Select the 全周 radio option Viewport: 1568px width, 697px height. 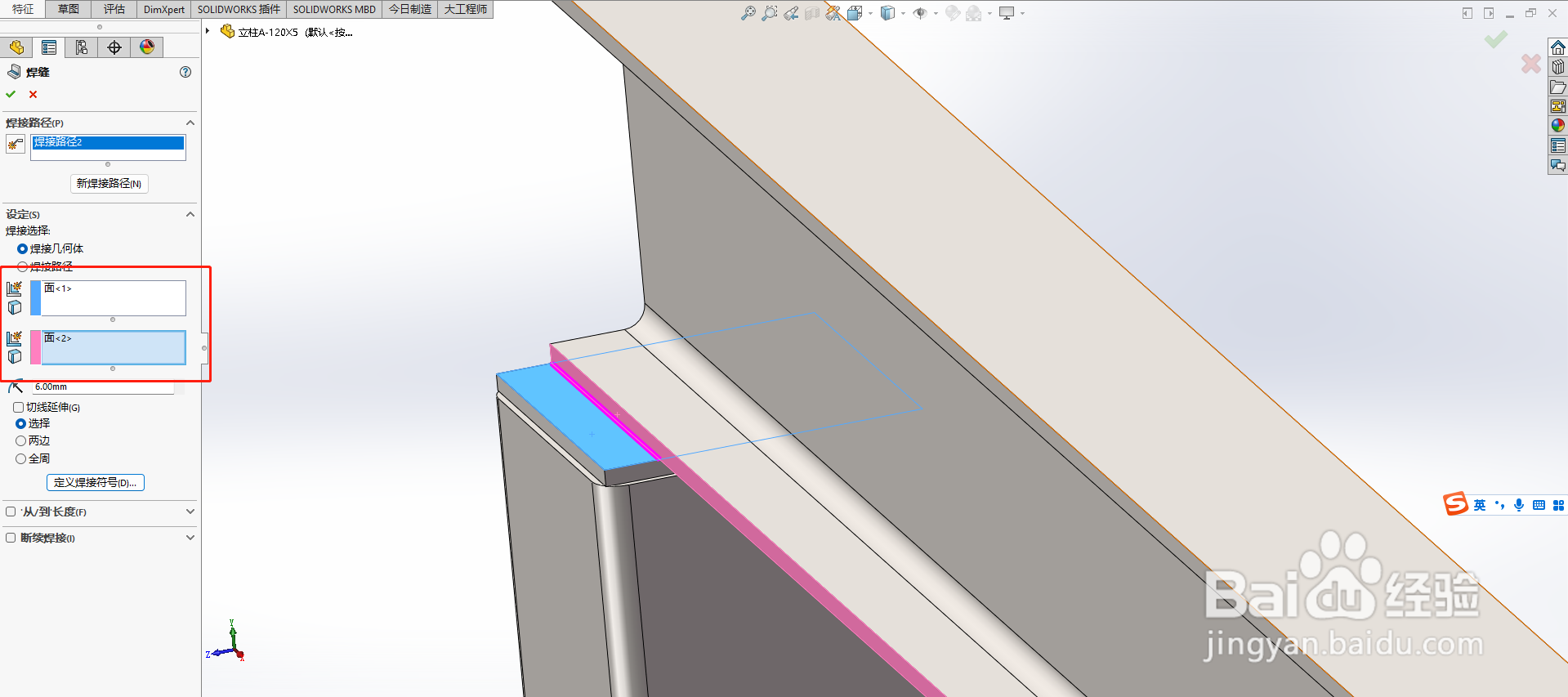coord(21,458)
